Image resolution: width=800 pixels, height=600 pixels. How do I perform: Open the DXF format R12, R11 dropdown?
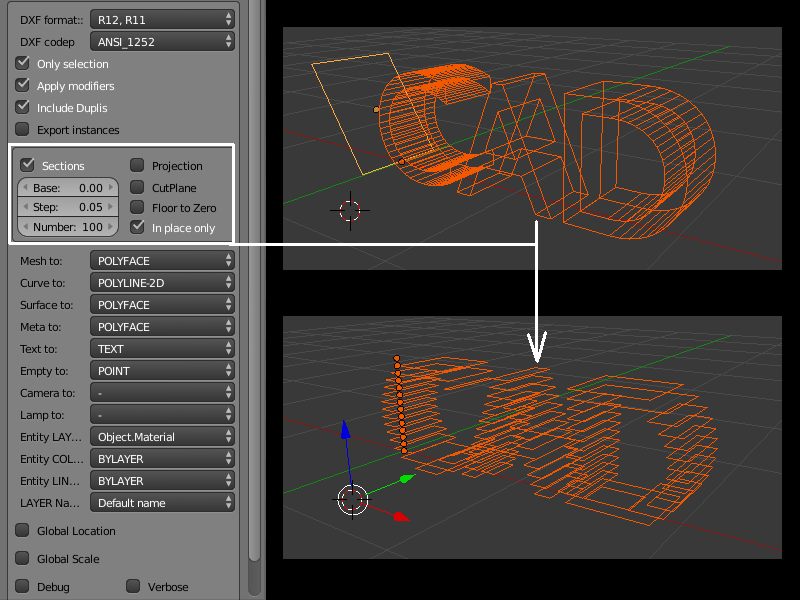pyautogui.click(x=162, y=19)
